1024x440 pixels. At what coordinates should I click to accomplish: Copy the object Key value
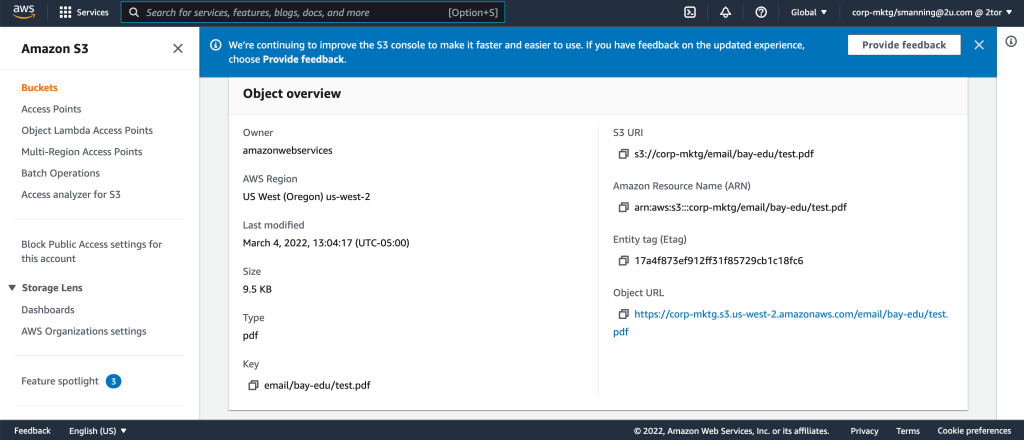click(x=253, y=386)
